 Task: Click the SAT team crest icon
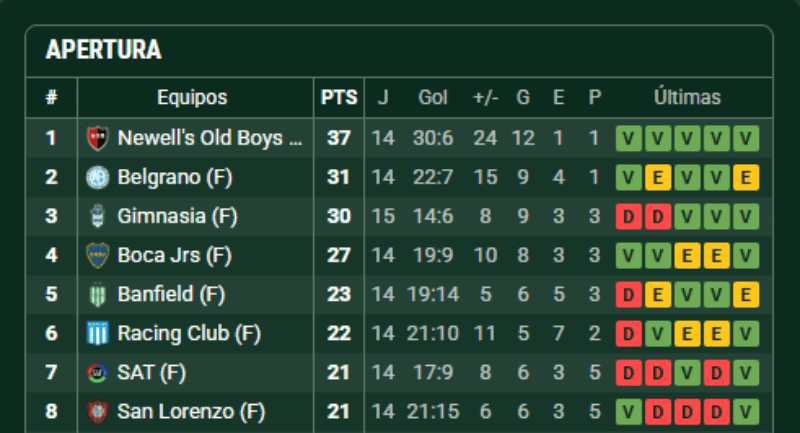(97, 373)
